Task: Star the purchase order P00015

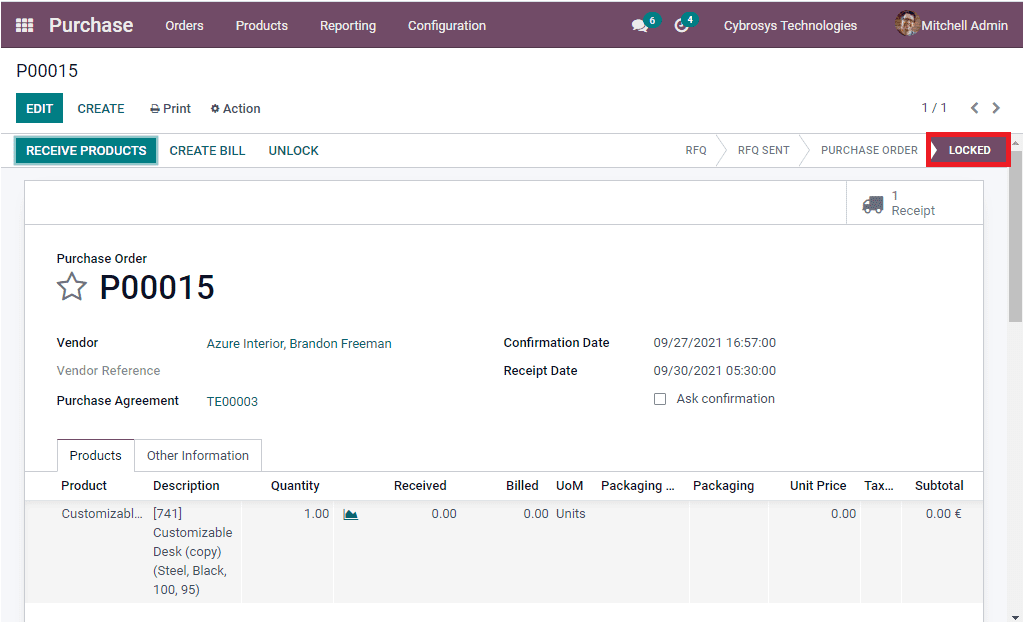Action: [x=71, y=287]
